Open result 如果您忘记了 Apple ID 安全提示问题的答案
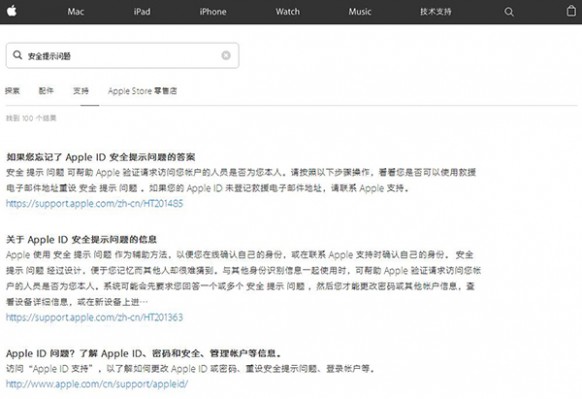The height and width of the screenshot is (399, 582). [x=101, y=157]
